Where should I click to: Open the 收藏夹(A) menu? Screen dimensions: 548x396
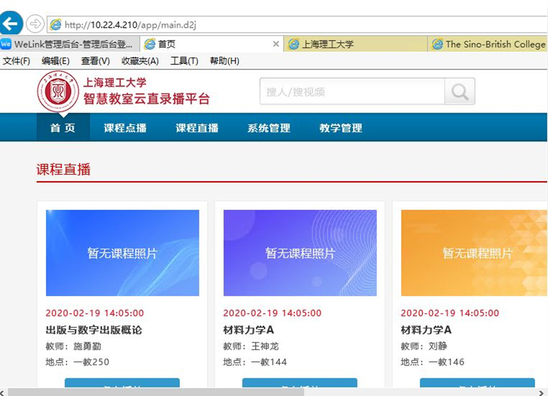point(140,61)
